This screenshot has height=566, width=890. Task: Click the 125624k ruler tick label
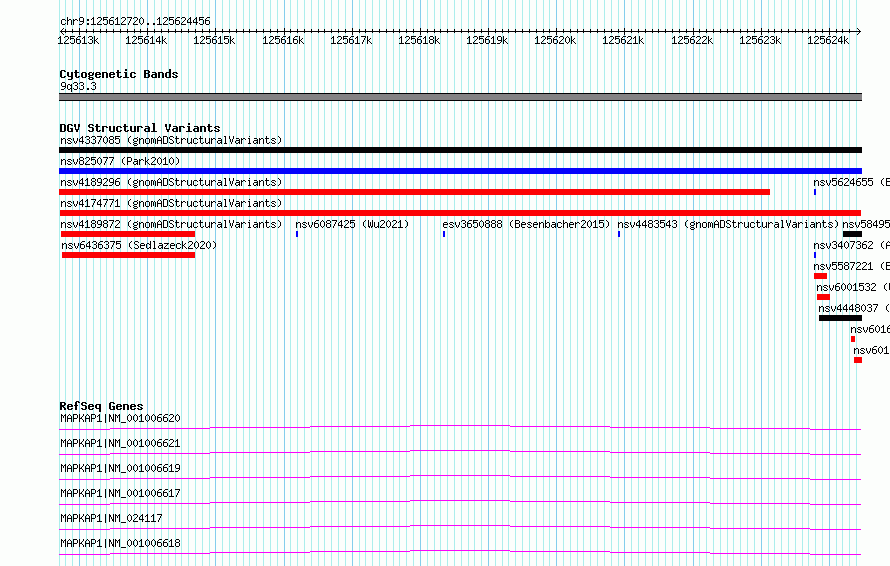pos(828,40)
